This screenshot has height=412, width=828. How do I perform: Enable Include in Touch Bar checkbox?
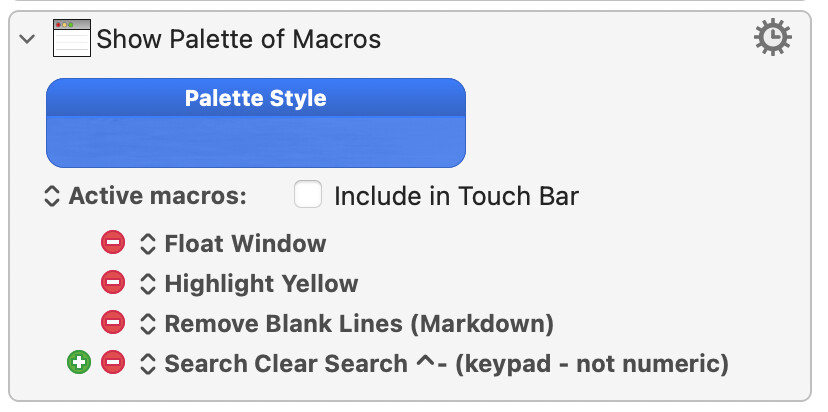pyautogui.click(x=308, y=195)
